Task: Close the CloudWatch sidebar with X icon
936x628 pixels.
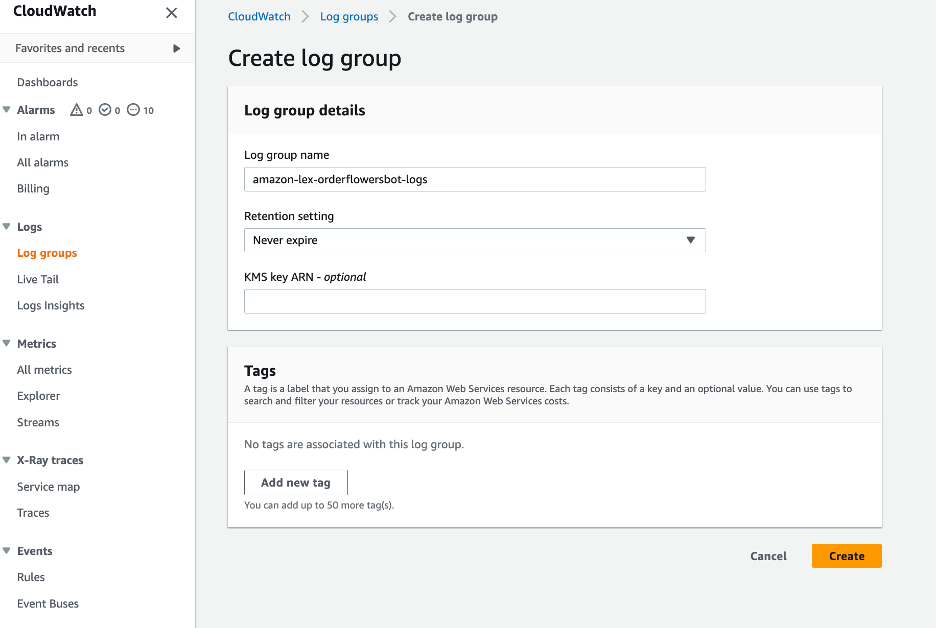Action: tap(172, 13)
